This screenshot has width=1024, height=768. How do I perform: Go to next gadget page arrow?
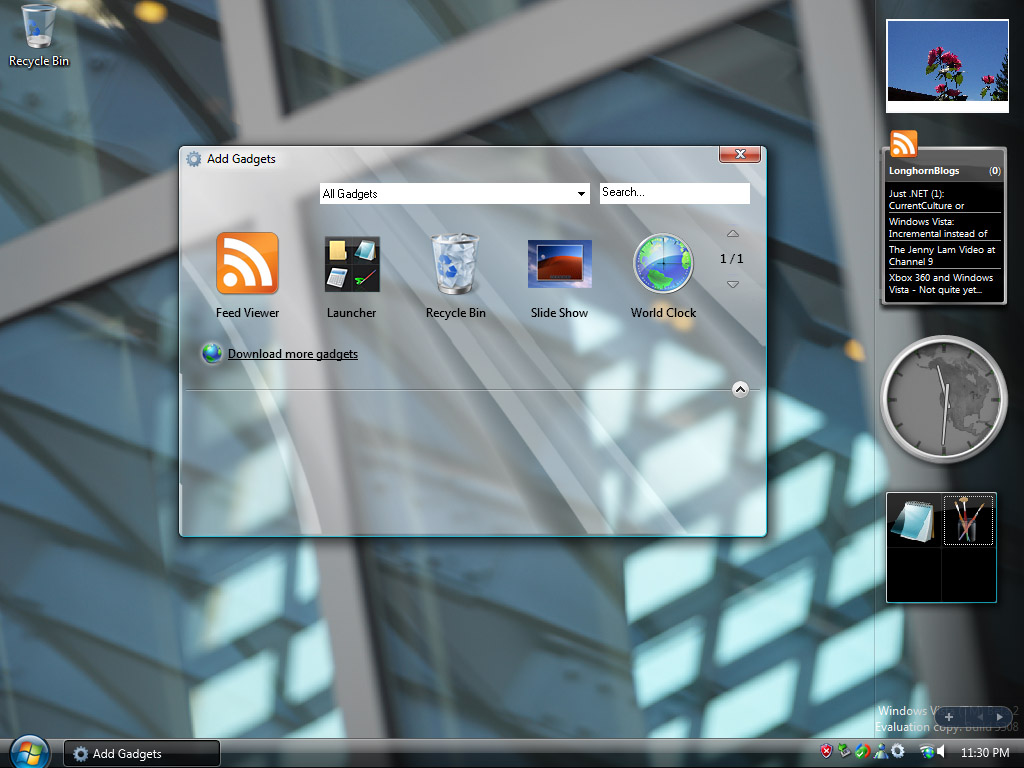click(x=733, y=284)
